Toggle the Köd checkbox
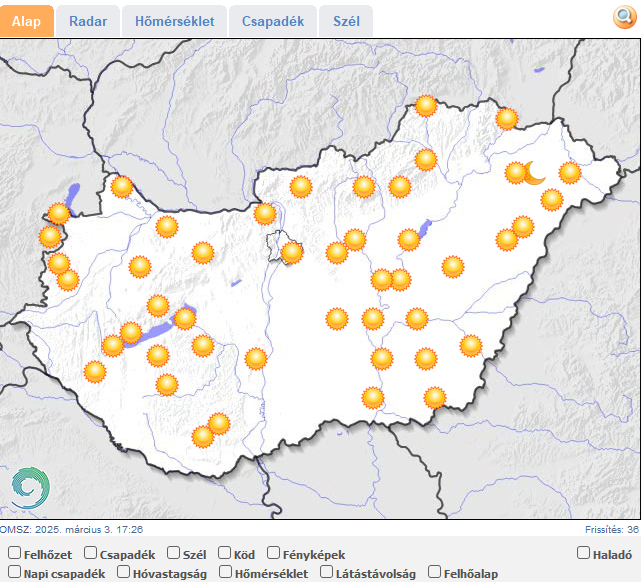The height and width of the screenshot is (582, 643). [x=224, y=553]
